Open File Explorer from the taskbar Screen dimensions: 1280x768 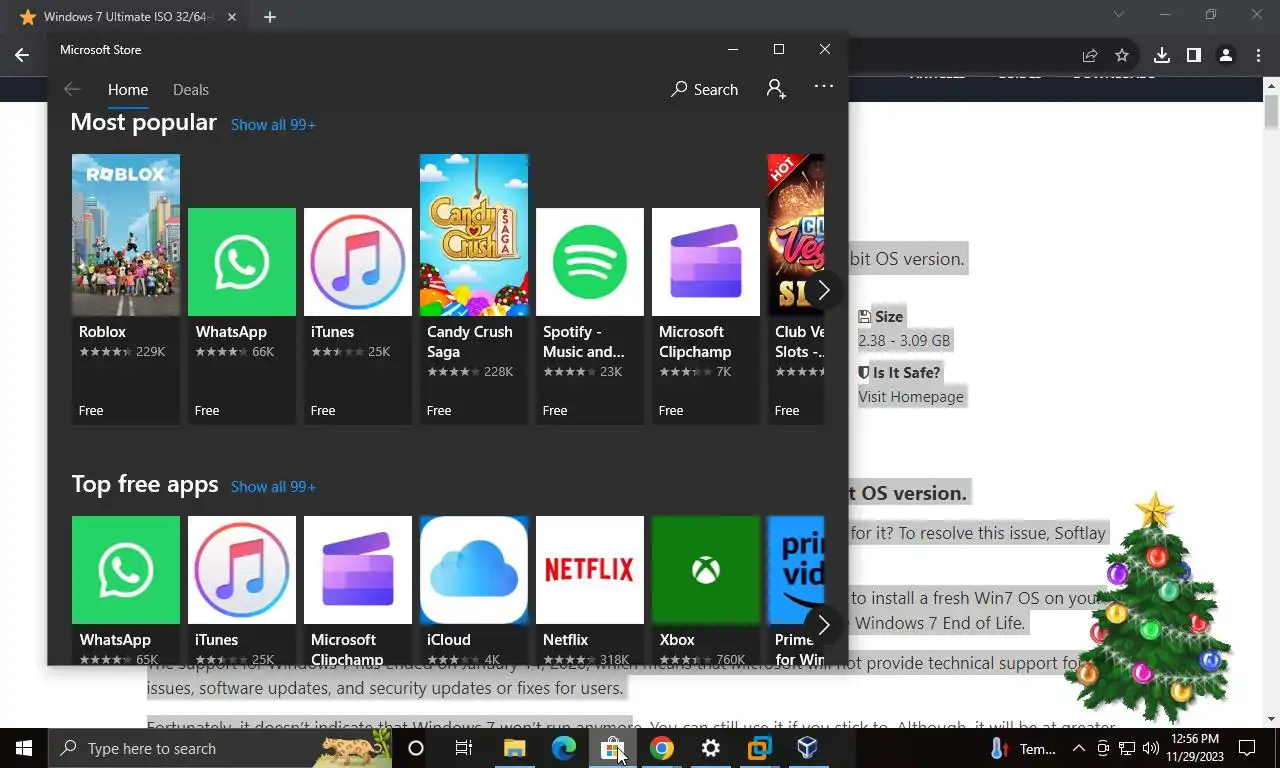[x=514, y=748]
